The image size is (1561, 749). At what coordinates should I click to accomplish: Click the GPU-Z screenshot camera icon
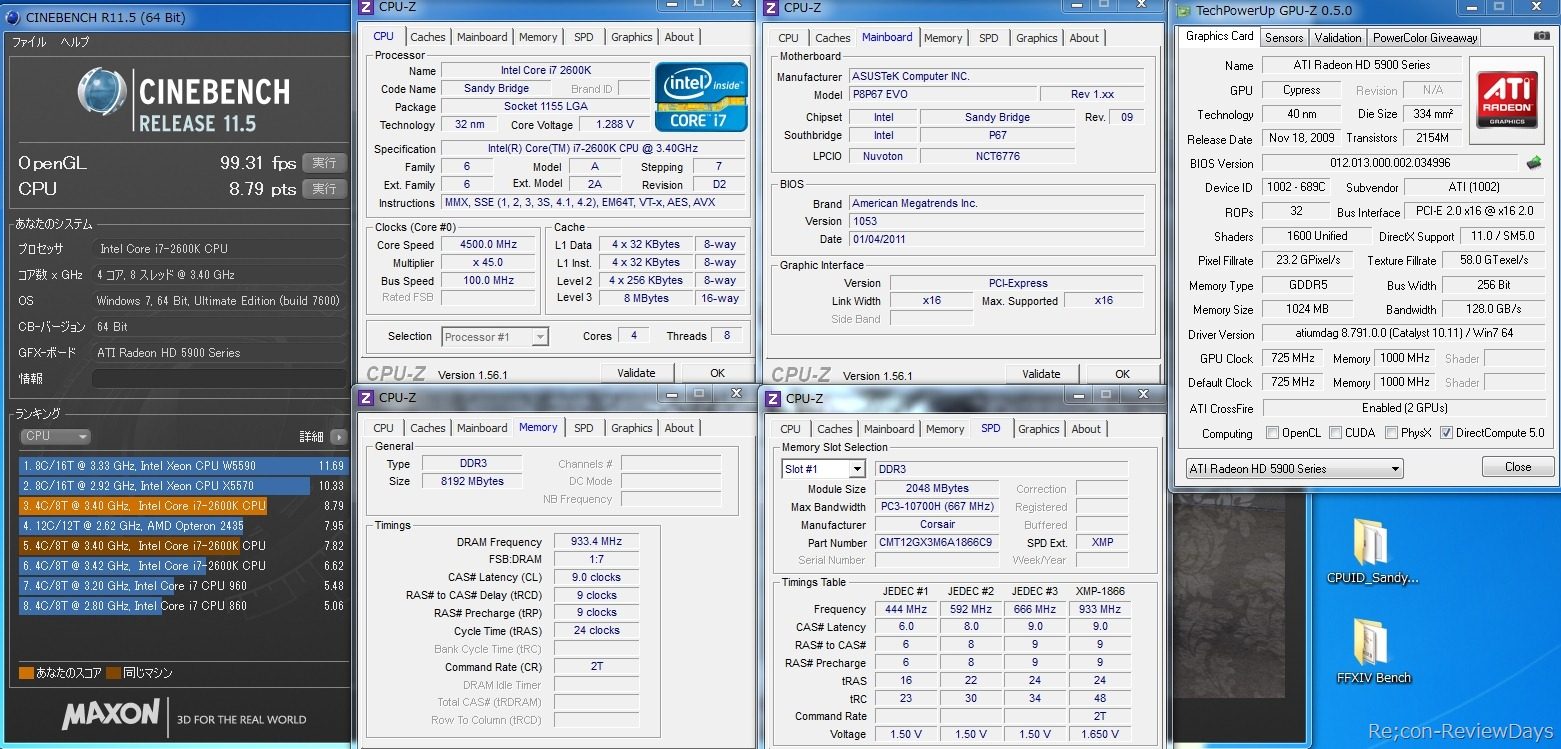pos(1541,37)
